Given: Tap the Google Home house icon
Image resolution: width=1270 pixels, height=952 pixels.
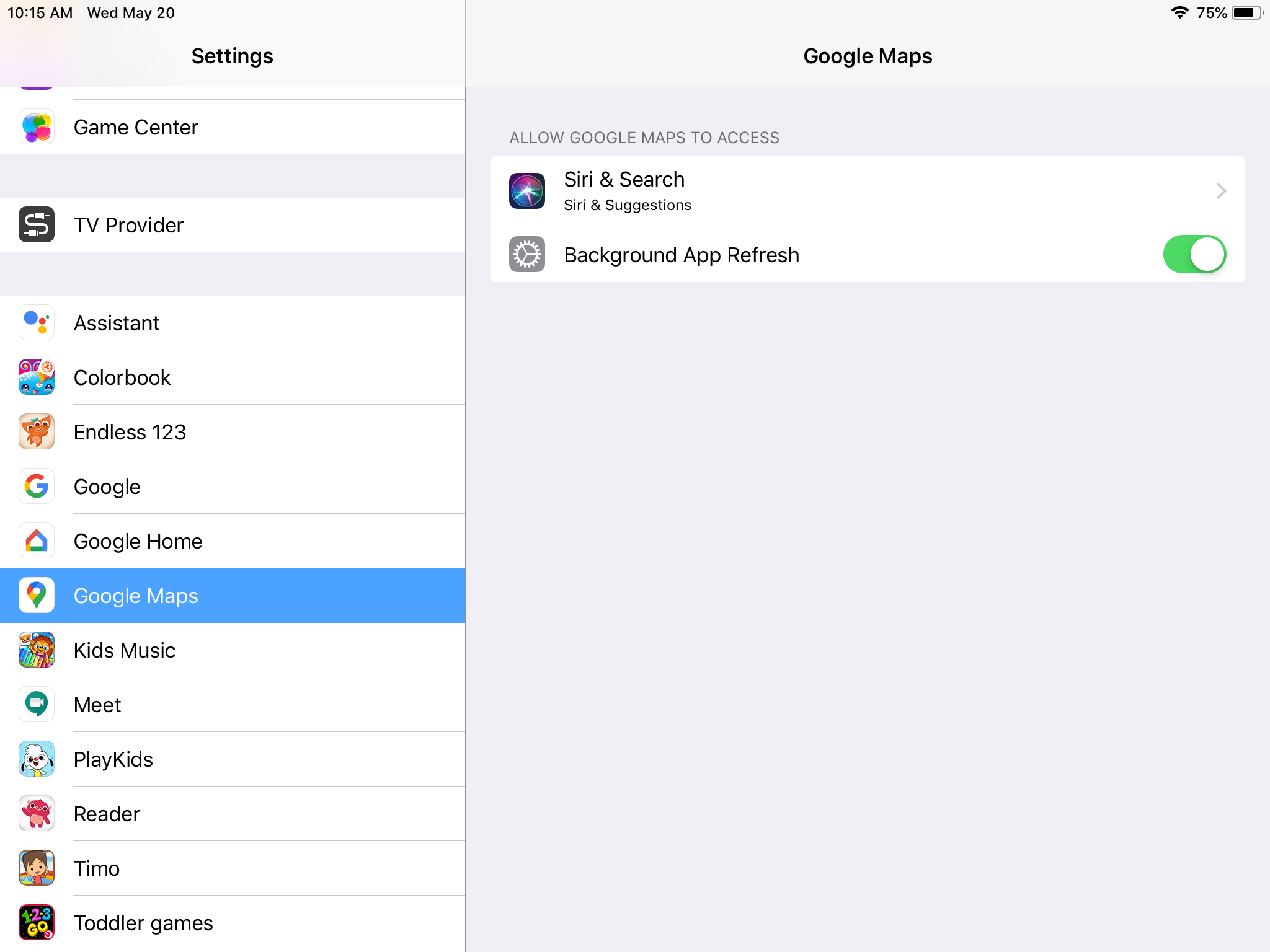Looking at the screenshot, I should pos(37,541).
